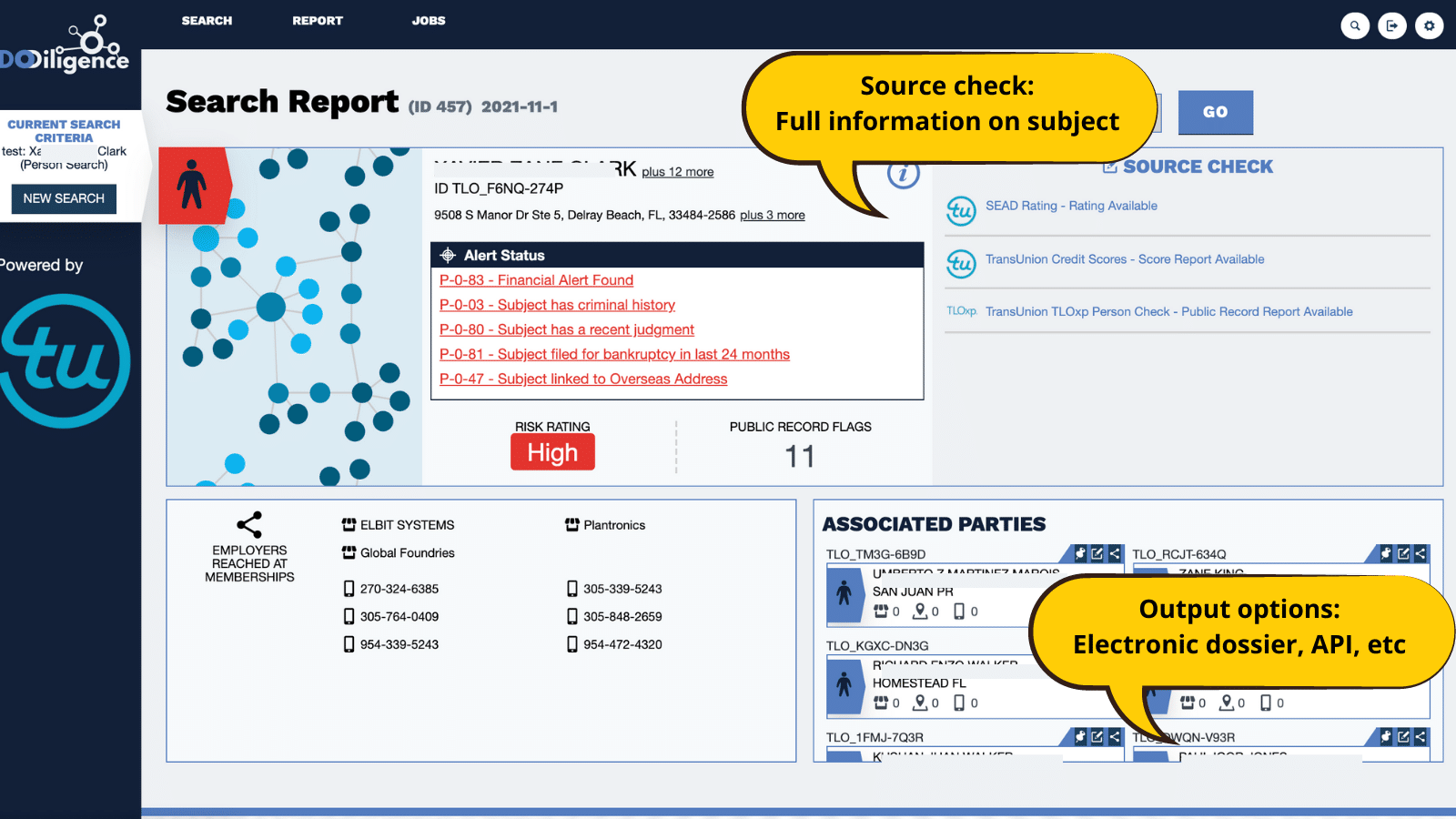Click the Source Check edit icon
The image size is (1456, 819).
(1110, 167)
